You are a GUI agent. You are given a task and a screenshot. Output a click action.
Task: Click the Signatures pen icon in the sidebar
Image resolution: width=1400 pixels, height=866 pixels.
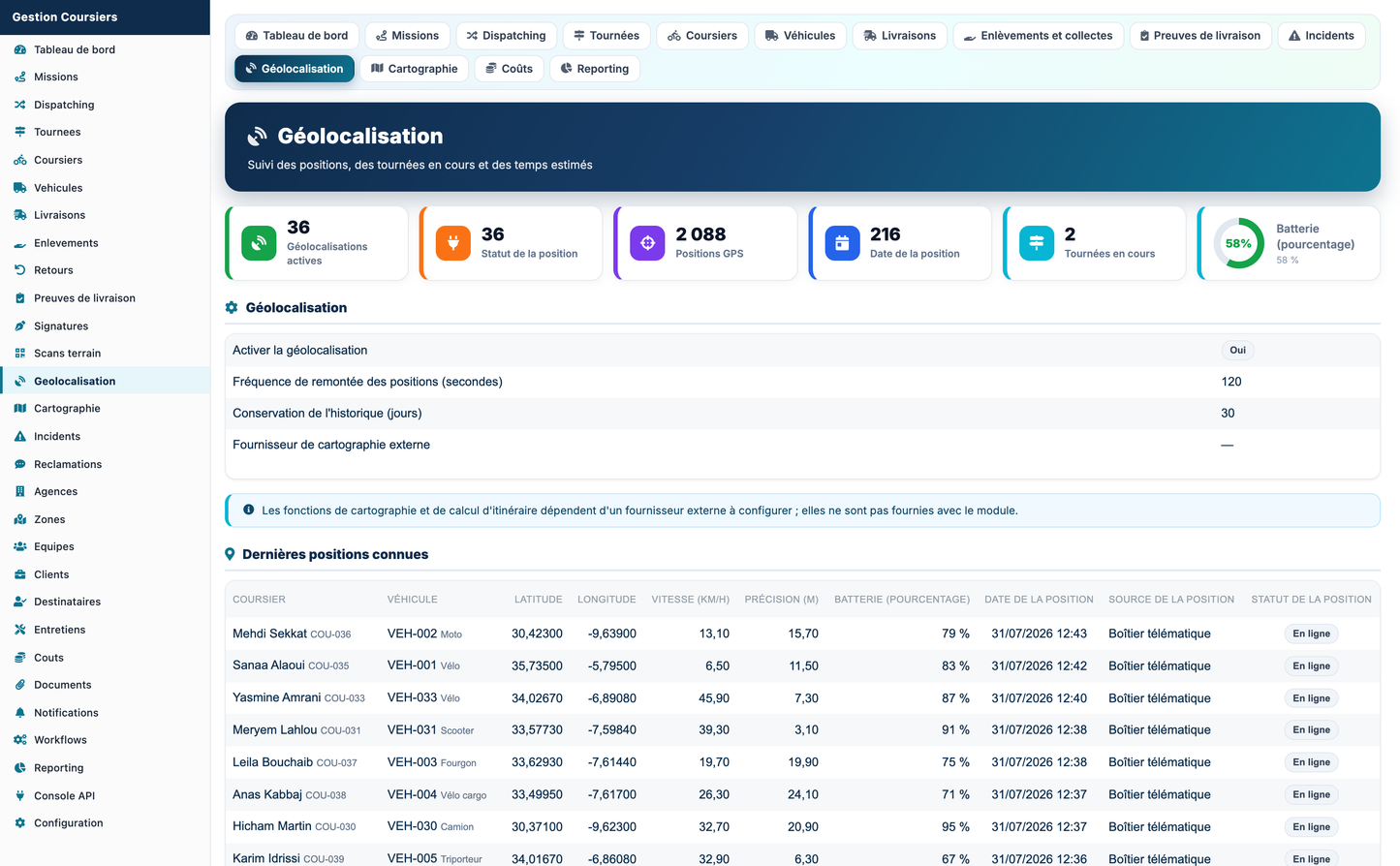[19, 326]
